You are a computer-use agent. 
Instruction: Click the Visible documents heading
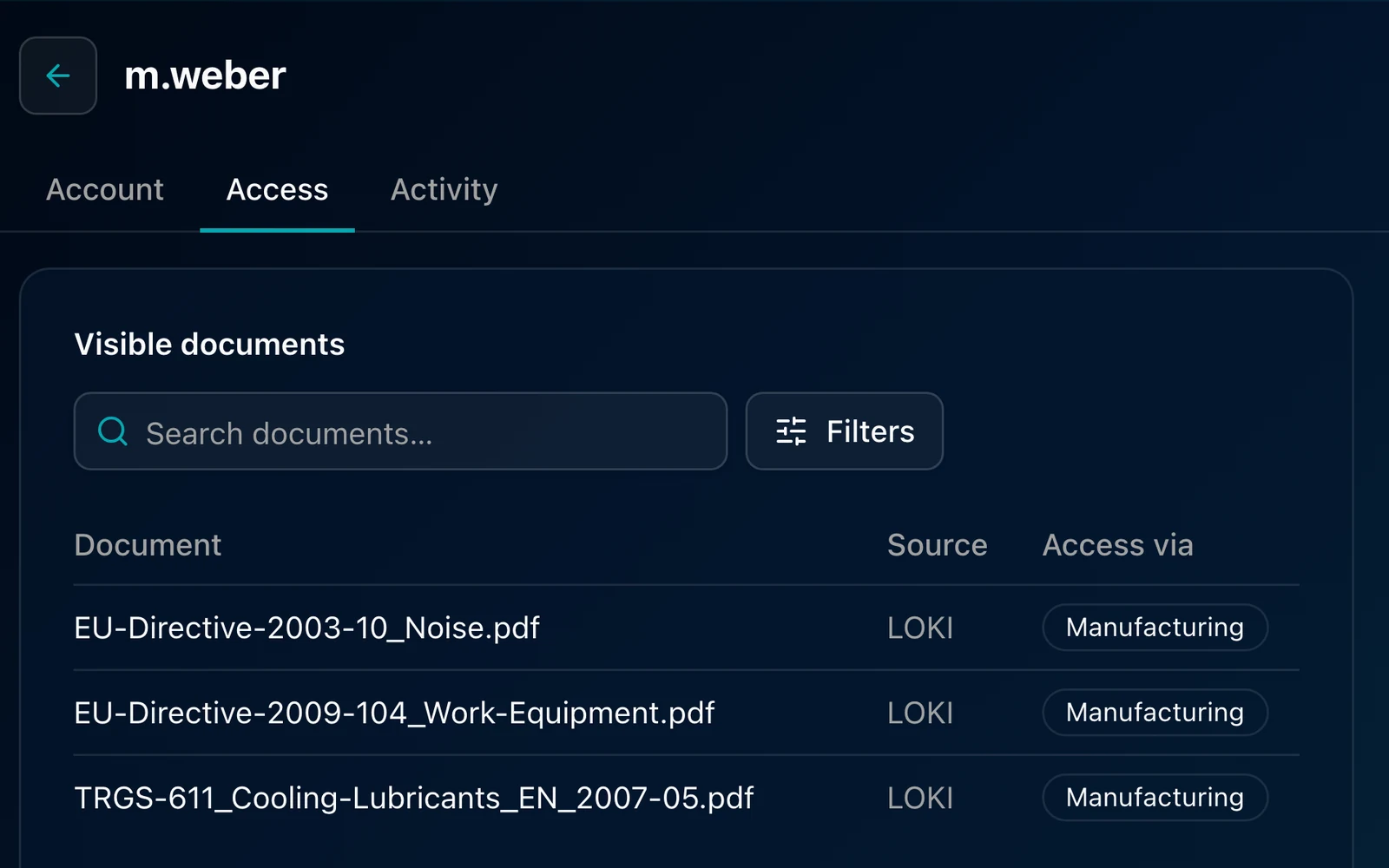209,345
